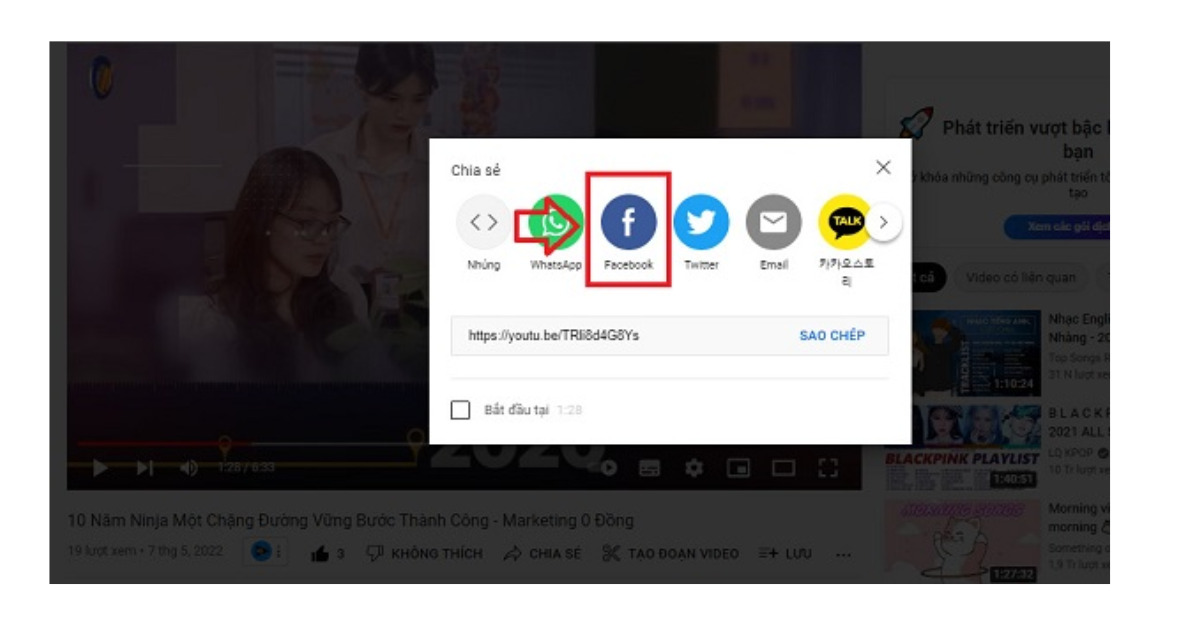Toggle autoplay switch in player
The image size is (1200, 625).
(x=608, y=468)
